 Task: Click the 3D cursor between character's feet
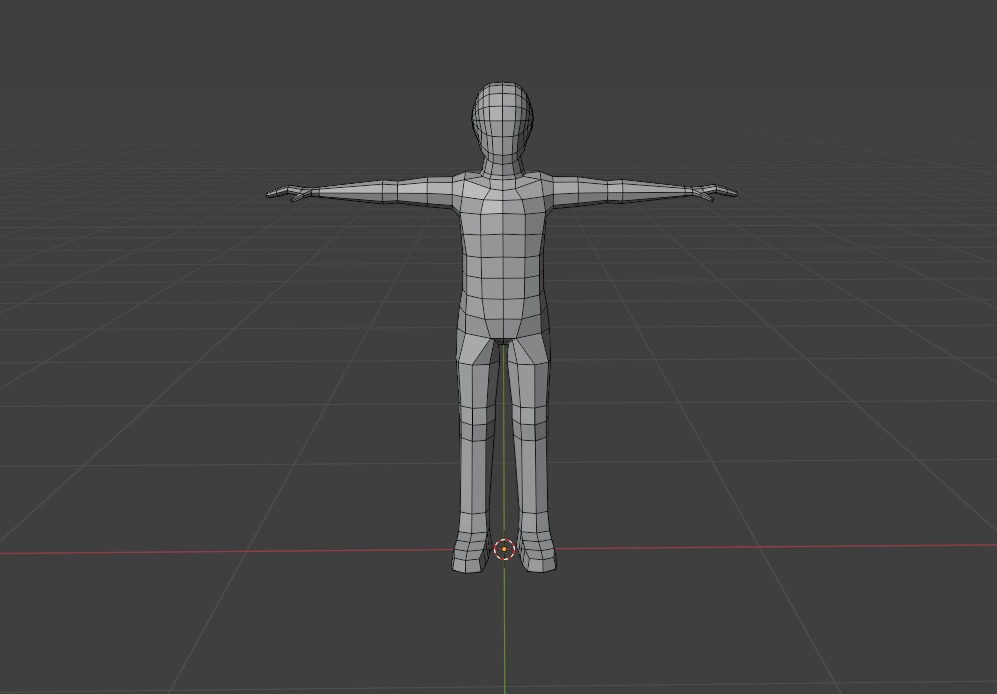tap(504, 549)
